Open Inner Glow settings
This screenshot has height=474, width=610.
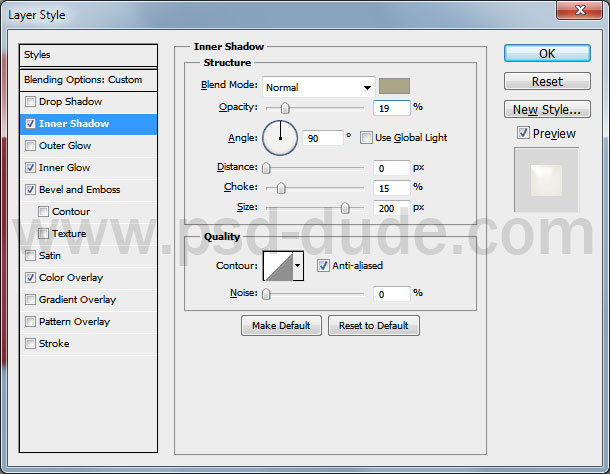tap(65, 168)
